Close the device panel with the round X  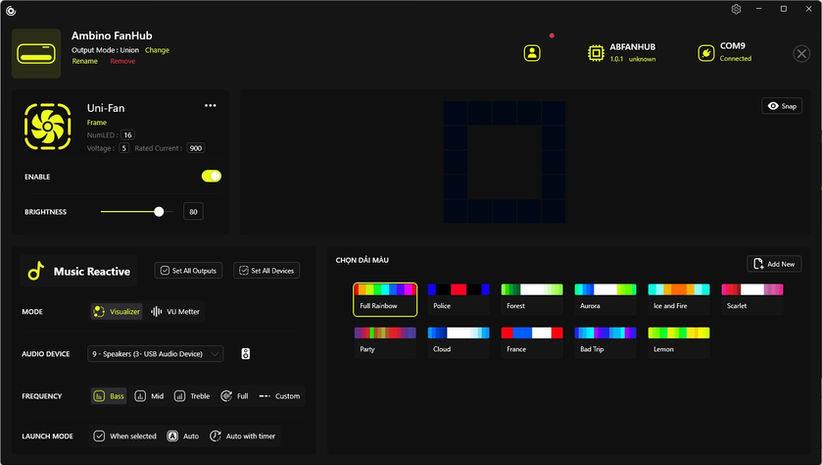click(x=801, y=53)
